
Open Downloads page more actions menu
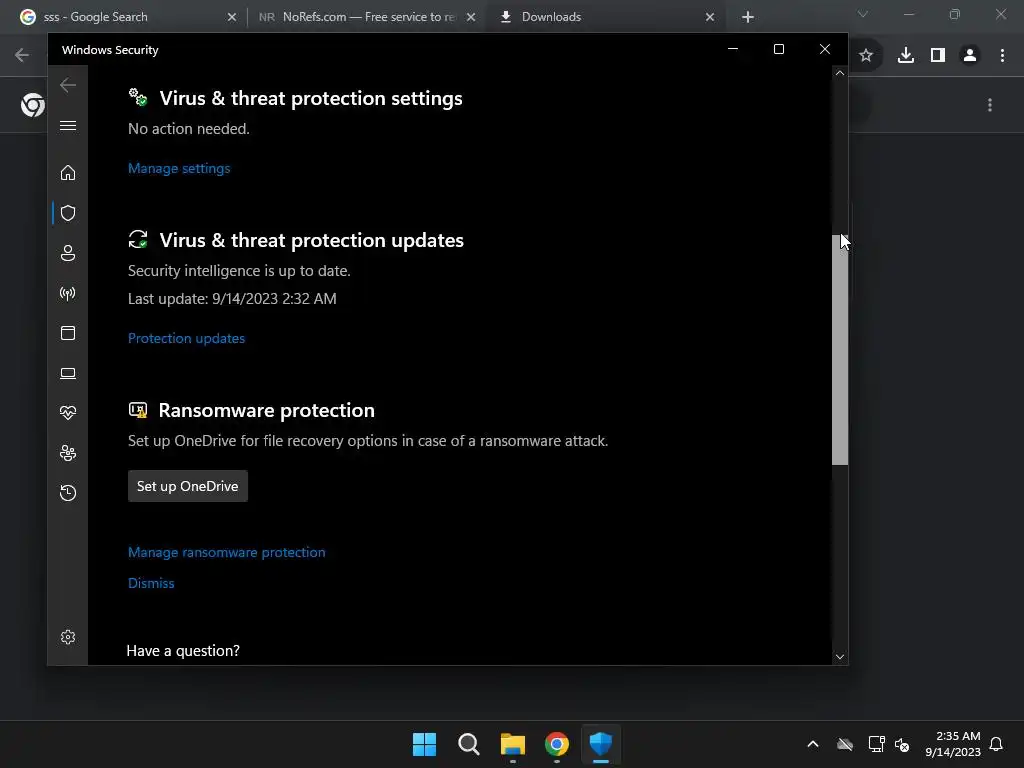point(990,105)
